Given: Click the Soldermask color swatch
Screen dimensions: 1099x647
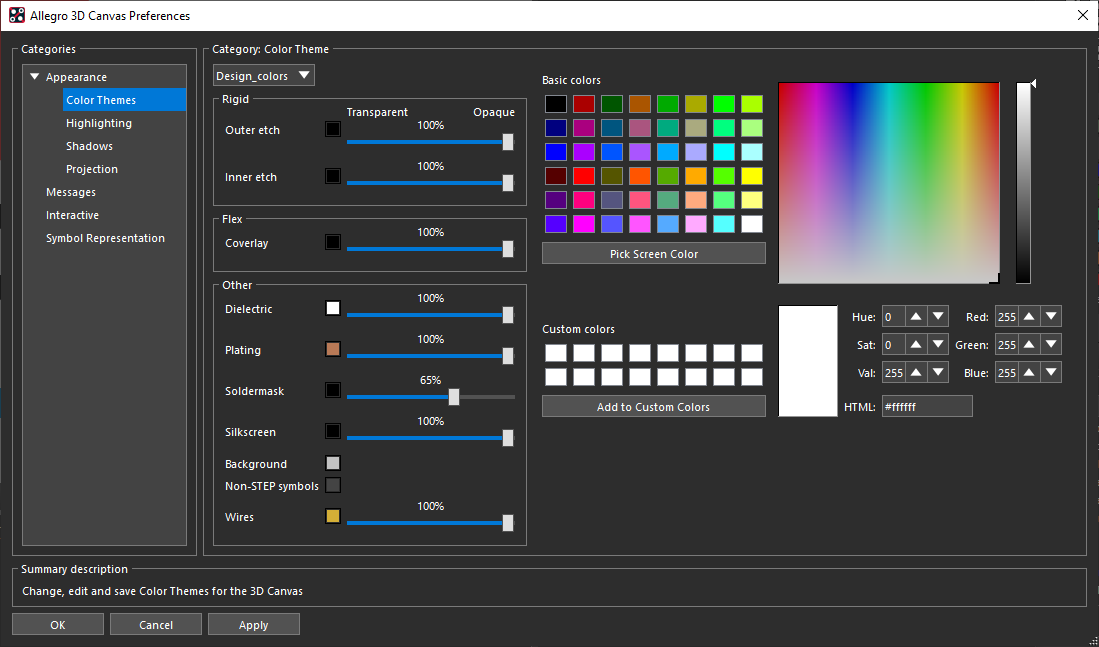Looking at the screenshot, I should click(333, 390).
